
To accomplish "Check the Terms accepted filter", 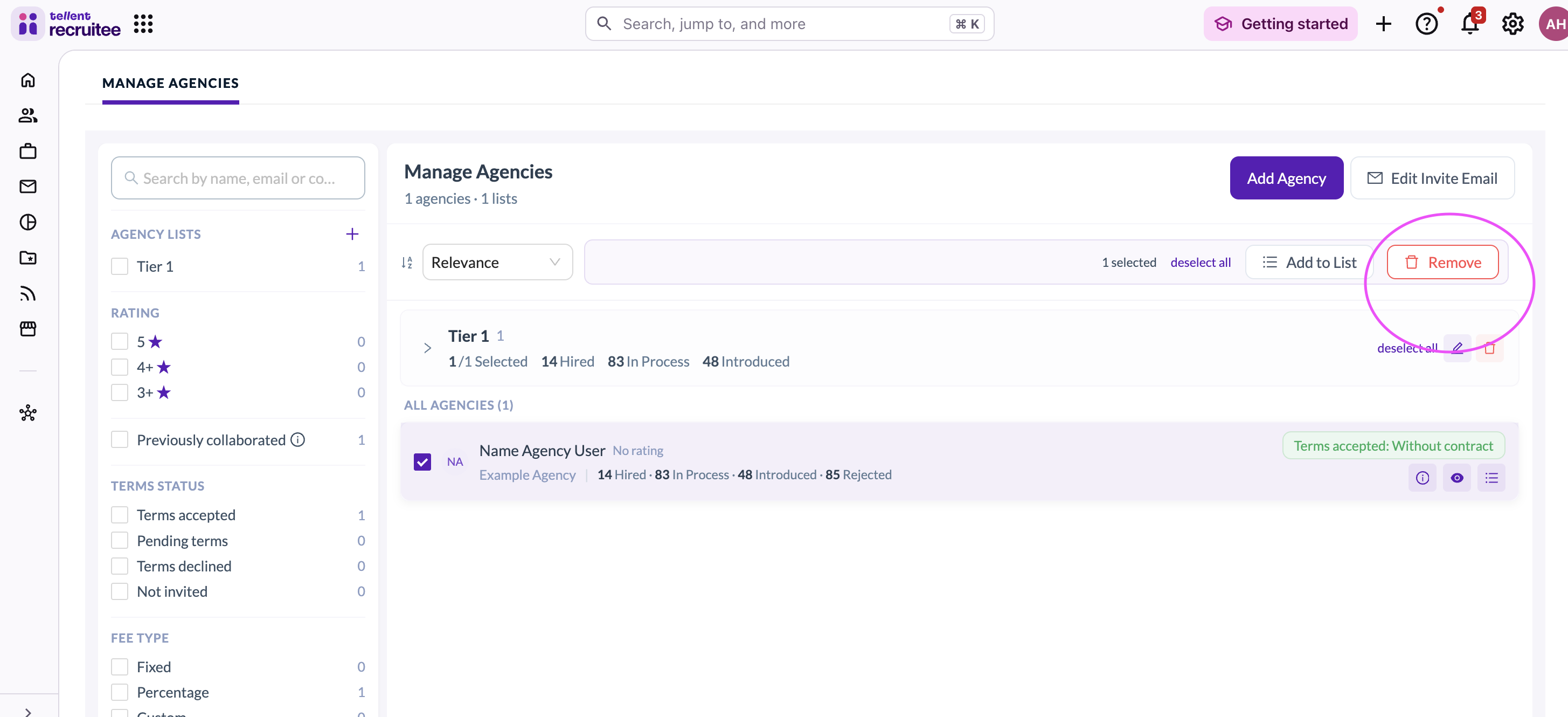I will [x=119, y=515].
